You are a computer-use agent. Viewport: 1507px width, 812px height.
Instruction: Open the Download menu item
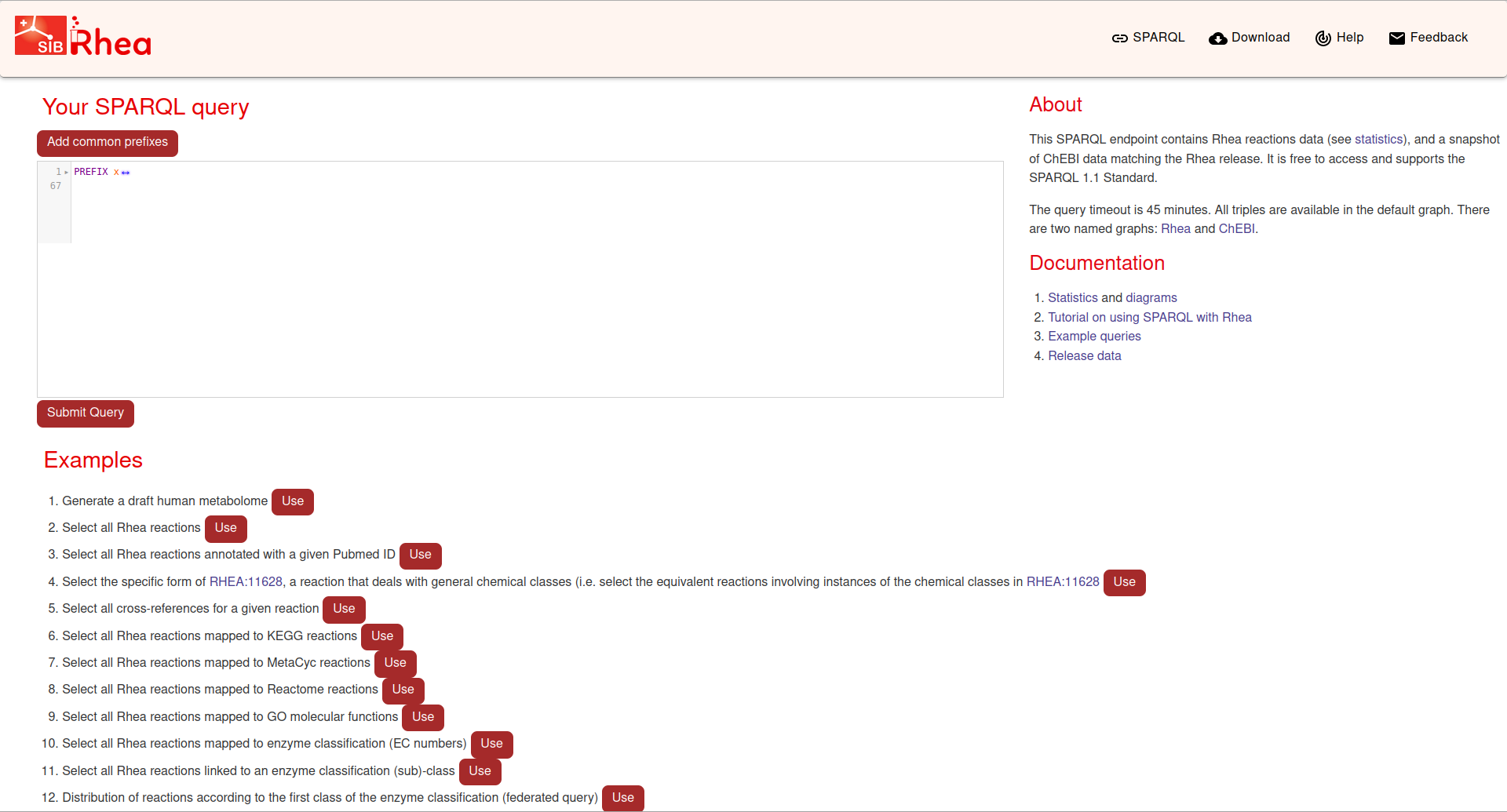pos(1250,38)
